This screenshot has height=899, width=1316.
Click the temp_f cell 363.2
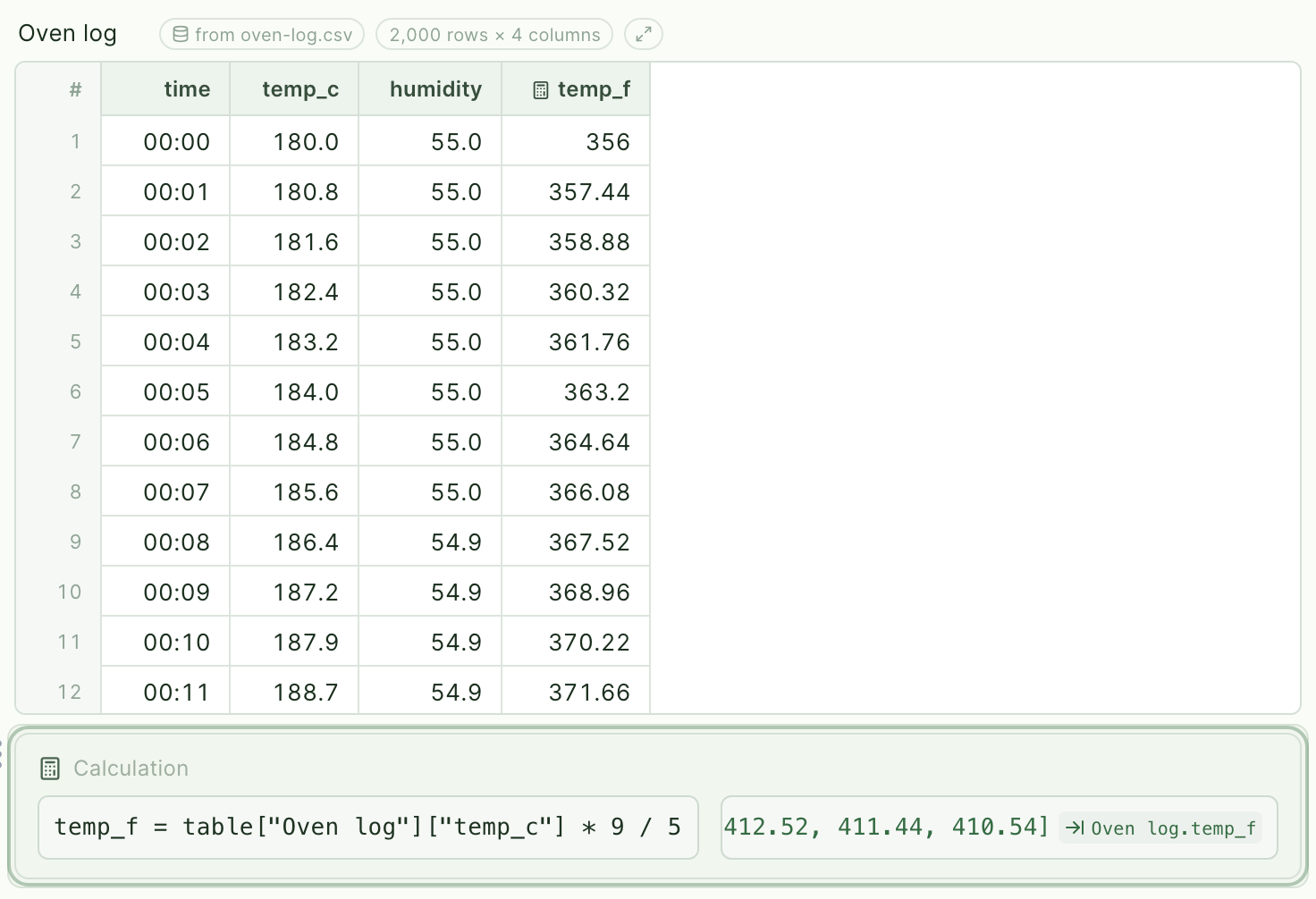click(576, 391)
